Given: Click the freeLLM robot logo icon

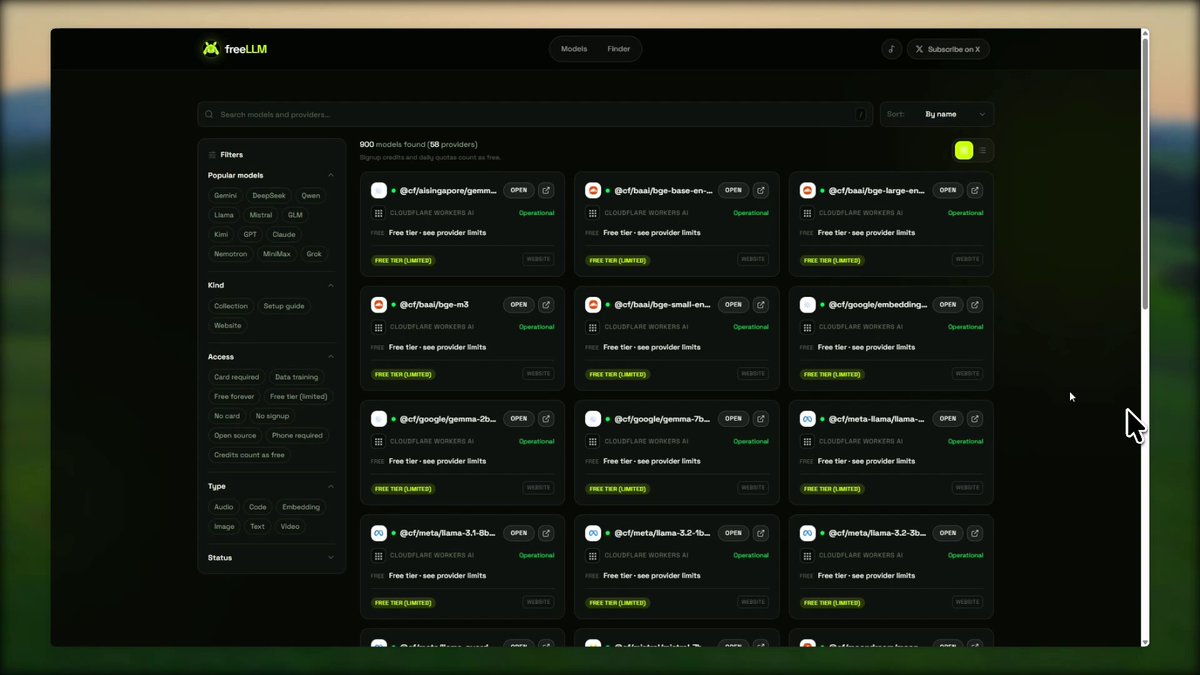Looking at the screenshot, I should (x=210, y=49).
